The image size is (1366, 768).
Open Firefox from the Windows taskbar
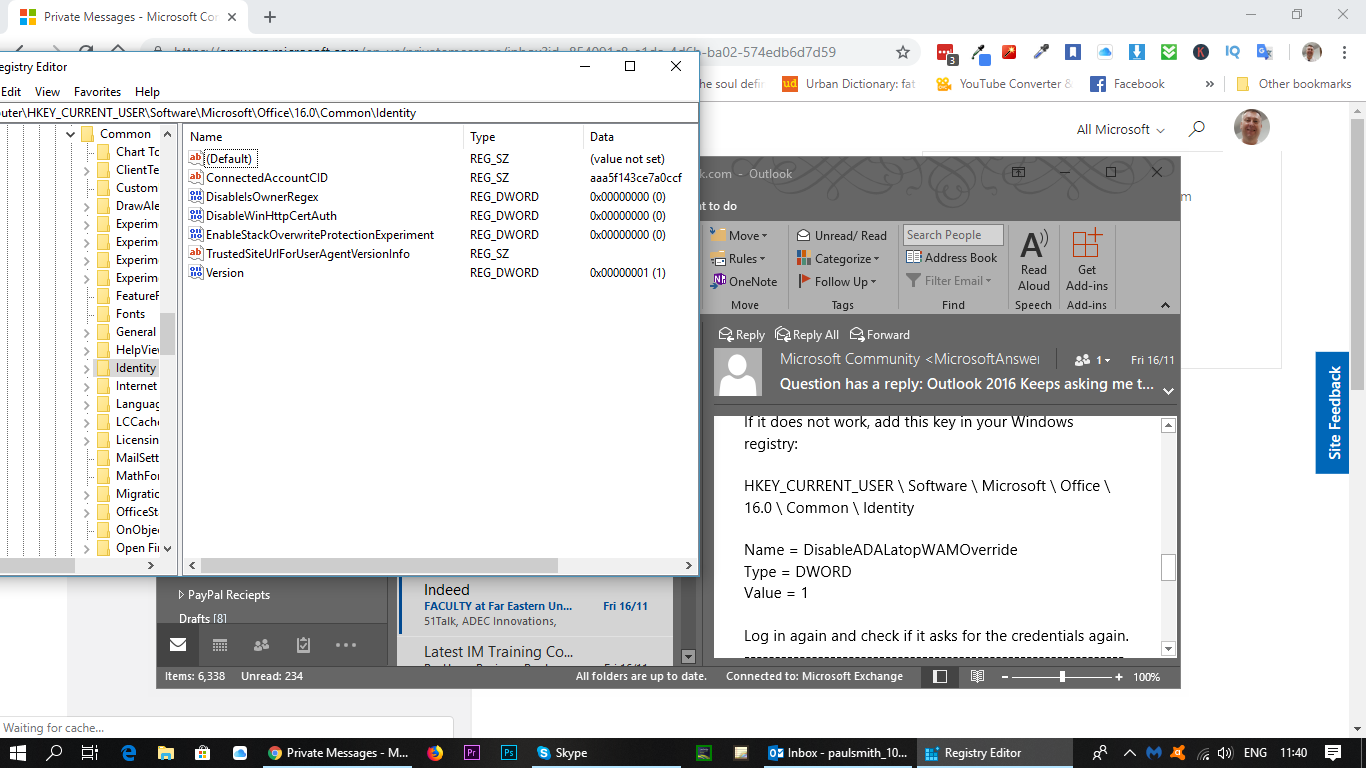pyautogui.click(x=434, y=753)
